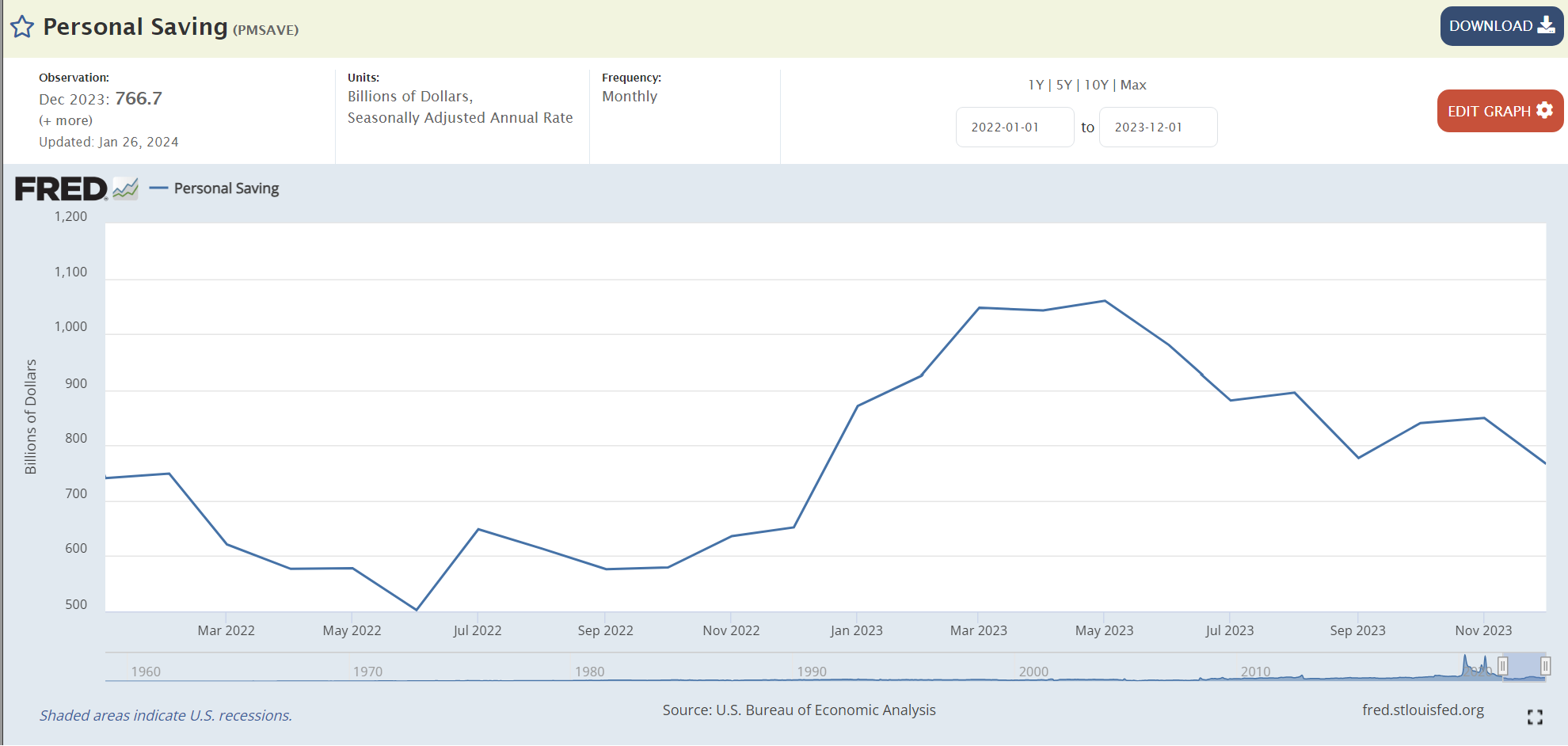Click the 1990 point on the timeline navigator
1568x746 pixels.
point(812,672)
